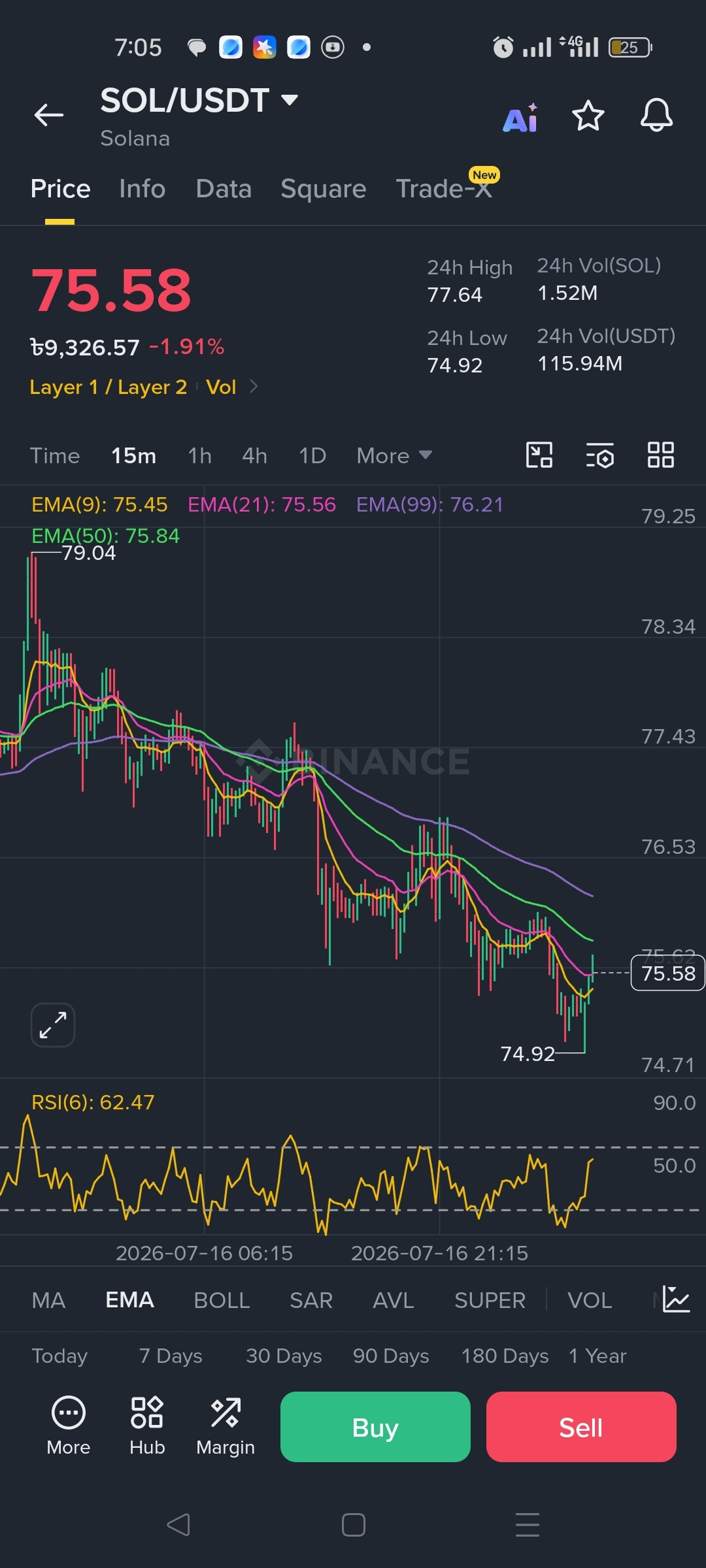Tap the current price tag 75.58 on axis
This screenshot has height=1568, width=706.
[668, 973]
